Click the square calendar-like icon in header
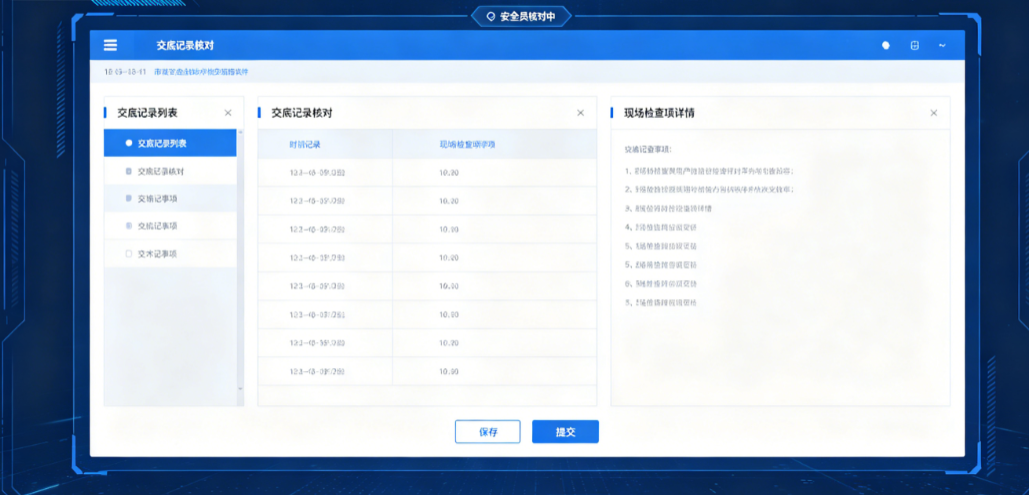 (x=914, y=45)
